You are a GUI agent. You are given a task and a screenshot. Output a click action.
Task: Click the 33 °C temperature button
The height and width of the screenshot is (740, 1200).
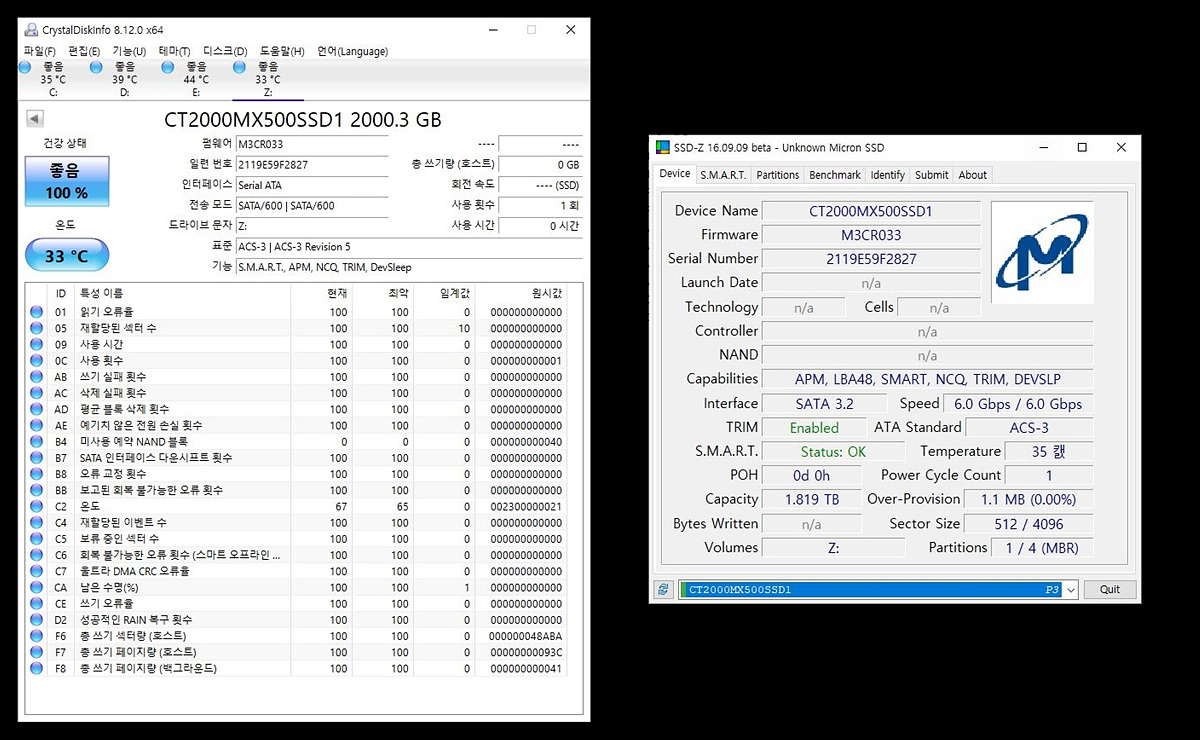(x=67, y=255)
